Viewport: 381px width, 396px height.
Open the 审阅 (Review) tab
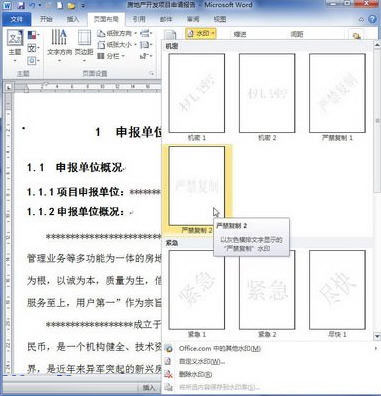click(x=193, y=19)
